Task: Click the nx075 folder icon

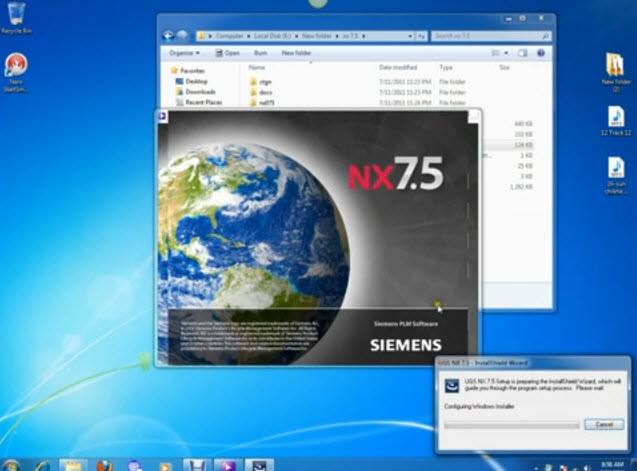Action: [x=254, y=103]
